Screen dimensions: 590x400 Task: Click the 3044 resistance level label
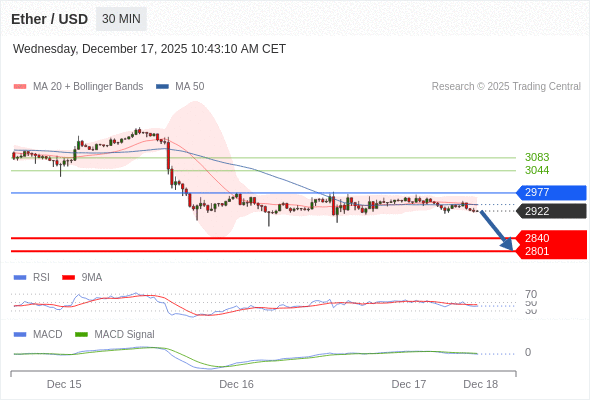(537, 170)
